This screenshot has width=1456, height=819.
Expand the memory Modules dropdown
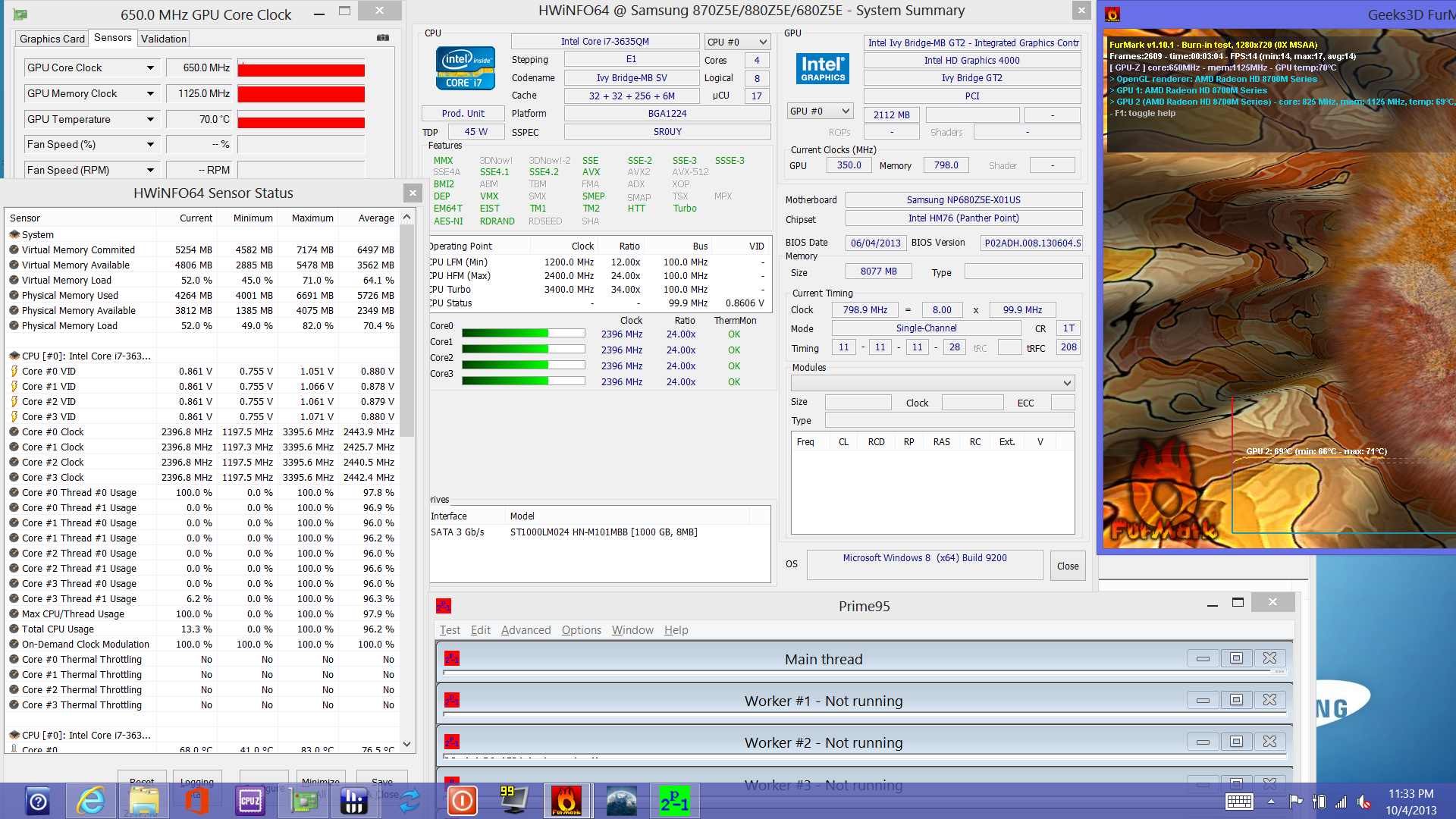point(933,383)
